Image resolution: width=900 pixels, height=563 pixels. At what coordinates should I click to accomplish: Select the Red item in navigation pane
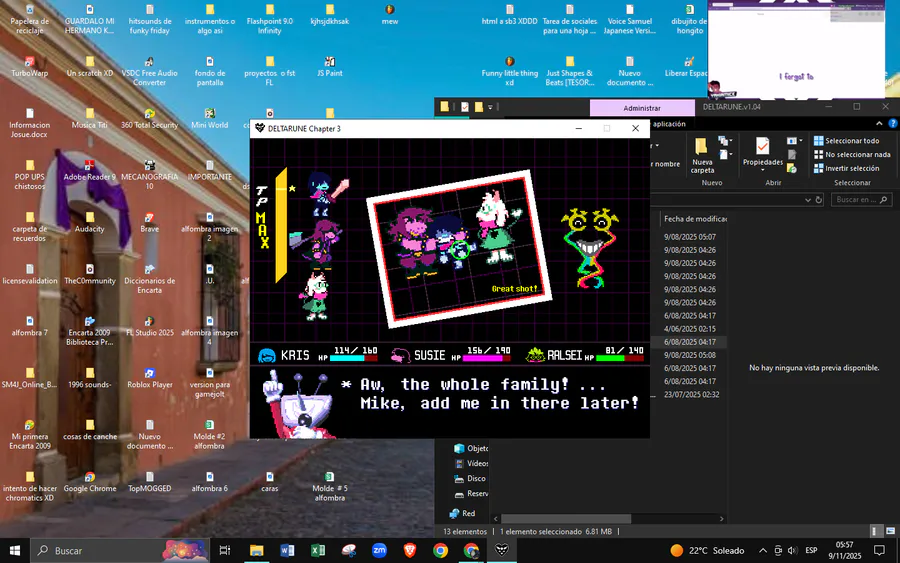[x=462, y=513]
